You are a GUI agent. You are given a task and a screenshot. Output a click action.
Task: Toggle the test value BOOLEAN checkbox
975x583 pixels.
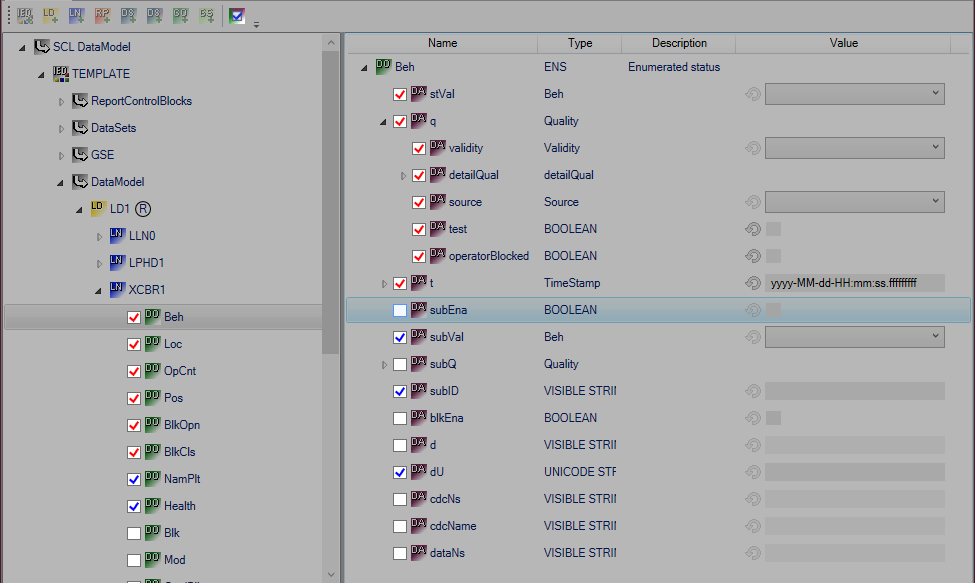click(773, 229)
